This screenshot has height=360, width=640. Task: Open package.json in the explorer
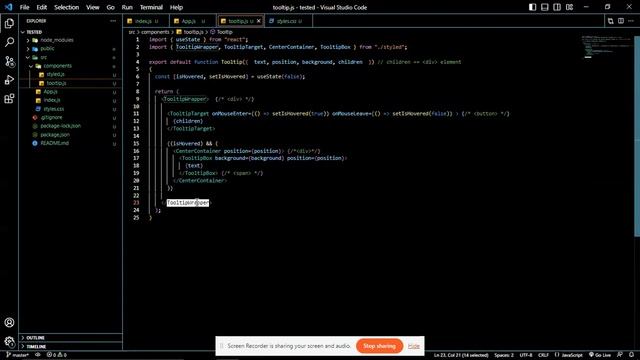[x=71, y=134]
